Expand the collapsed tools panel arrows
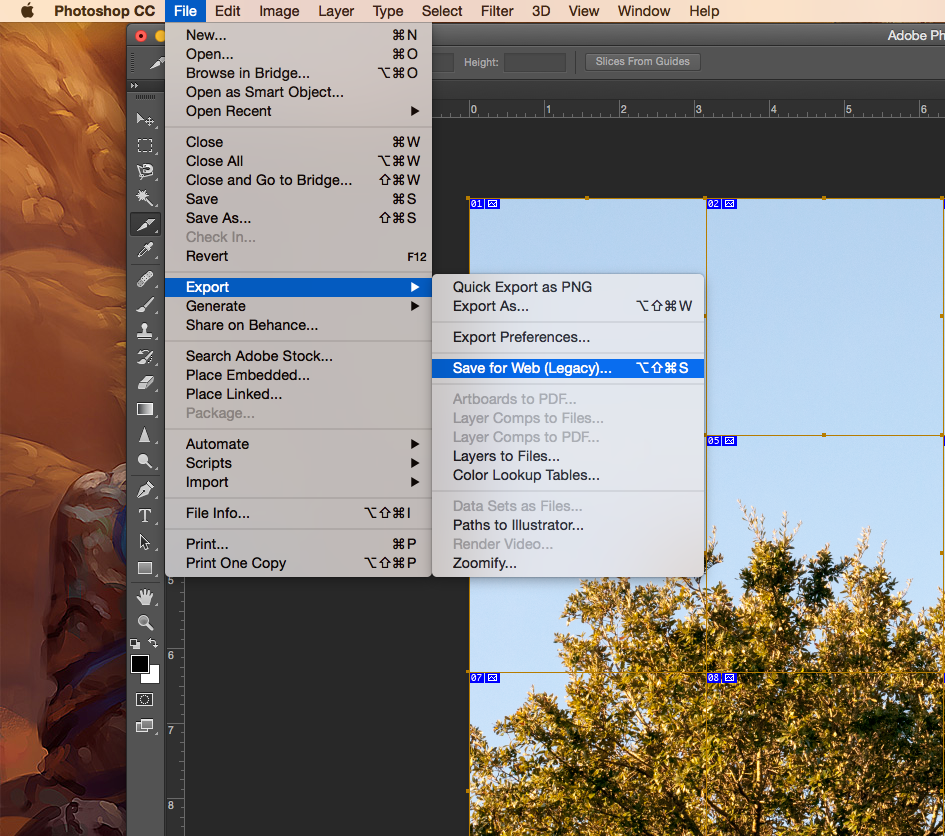The image size is (945, 836). click(134, 86)
